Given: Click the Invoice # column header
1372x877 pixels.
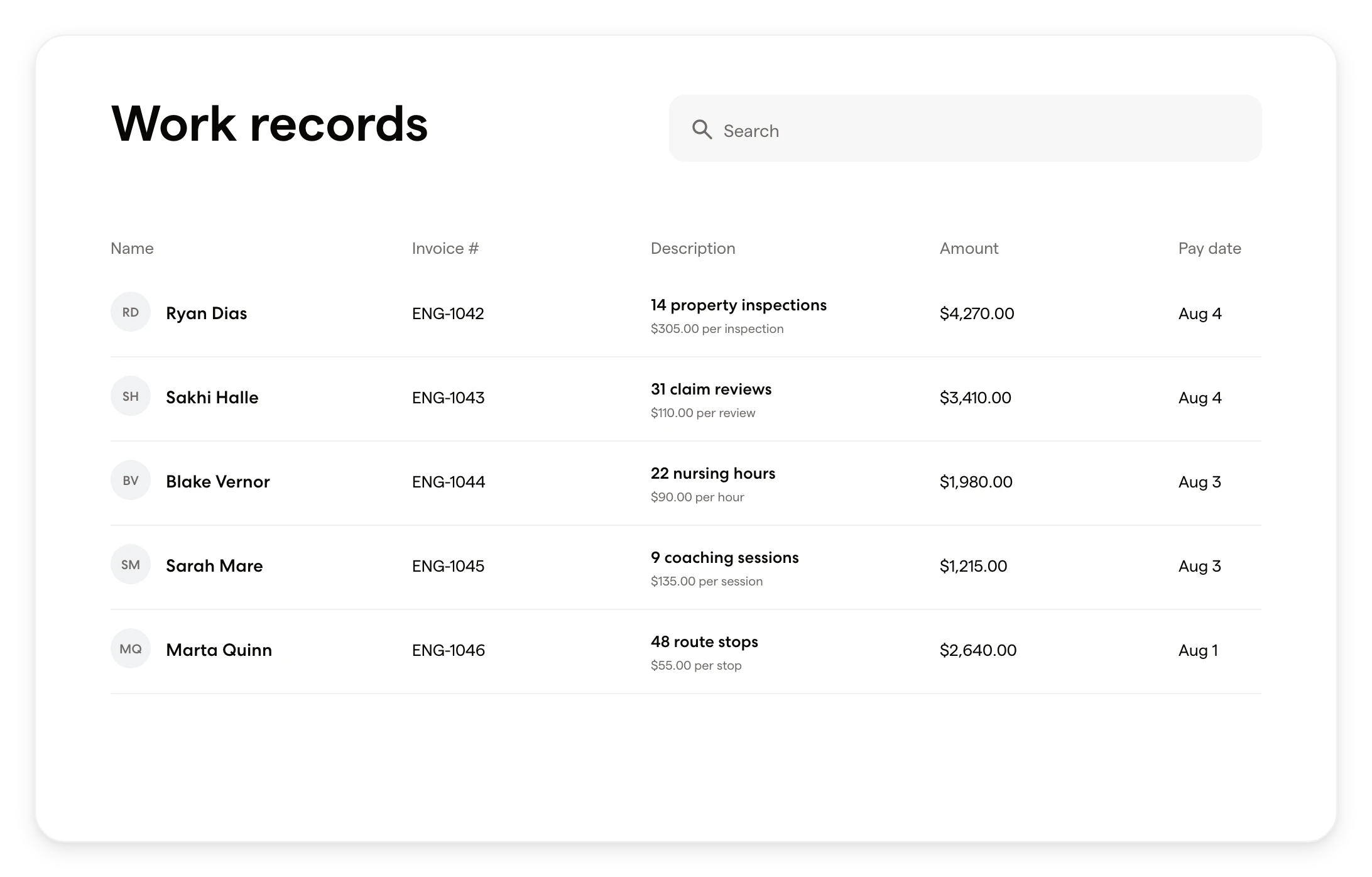Looking at the screenshot, I should click(x=445, y=248).
